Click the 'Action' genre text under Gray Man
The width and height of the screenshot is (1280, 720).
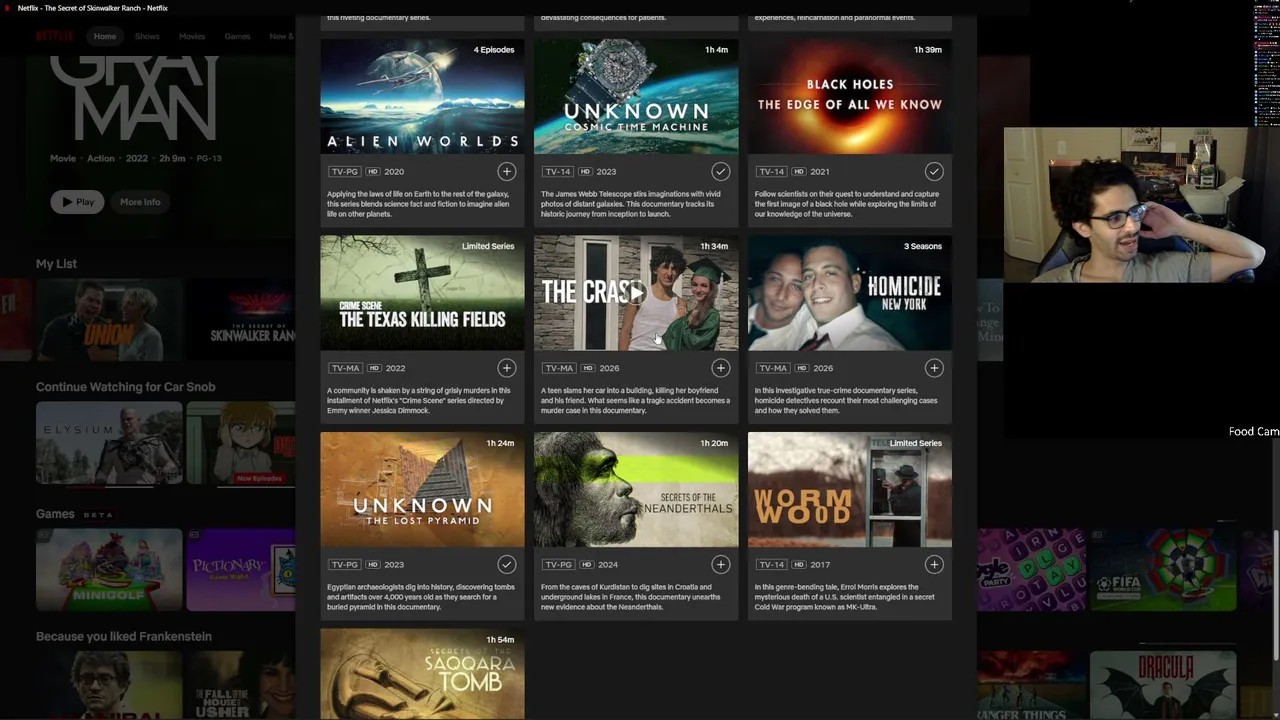click(101, 158)
